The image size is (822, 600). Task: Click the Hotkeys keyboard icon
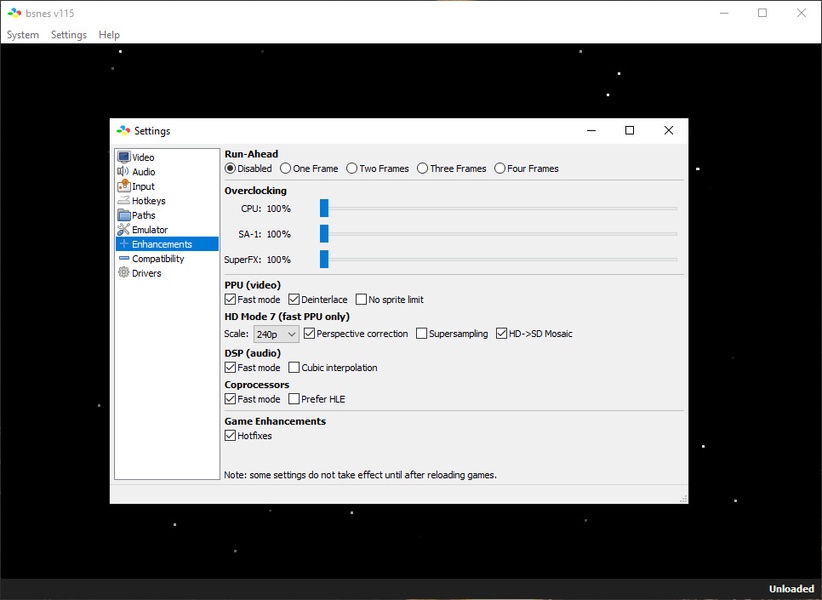pyautogui.click(x=124, y=201)
